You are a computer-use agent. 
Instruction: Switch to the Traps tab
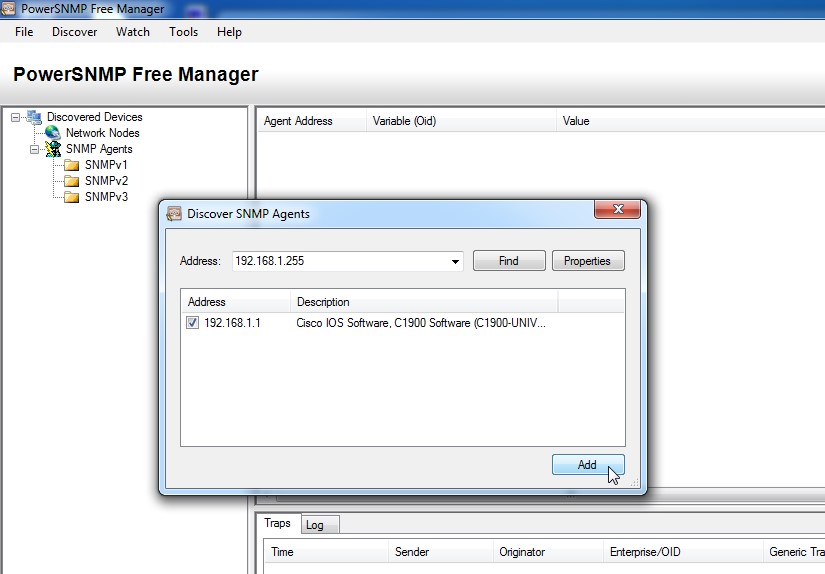[x=278, y=523]
